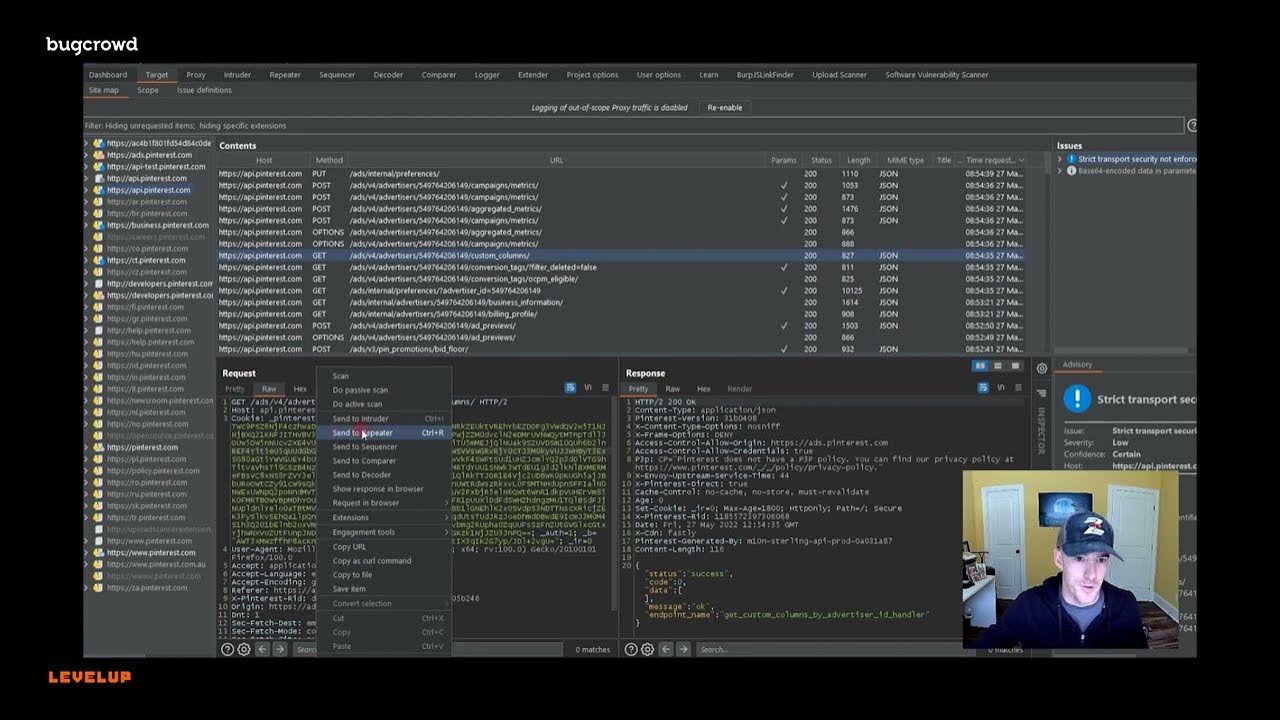1280x720 pixels.
Task: Click the Response search field
Action: pyautogui.click(x=835, y=650)
